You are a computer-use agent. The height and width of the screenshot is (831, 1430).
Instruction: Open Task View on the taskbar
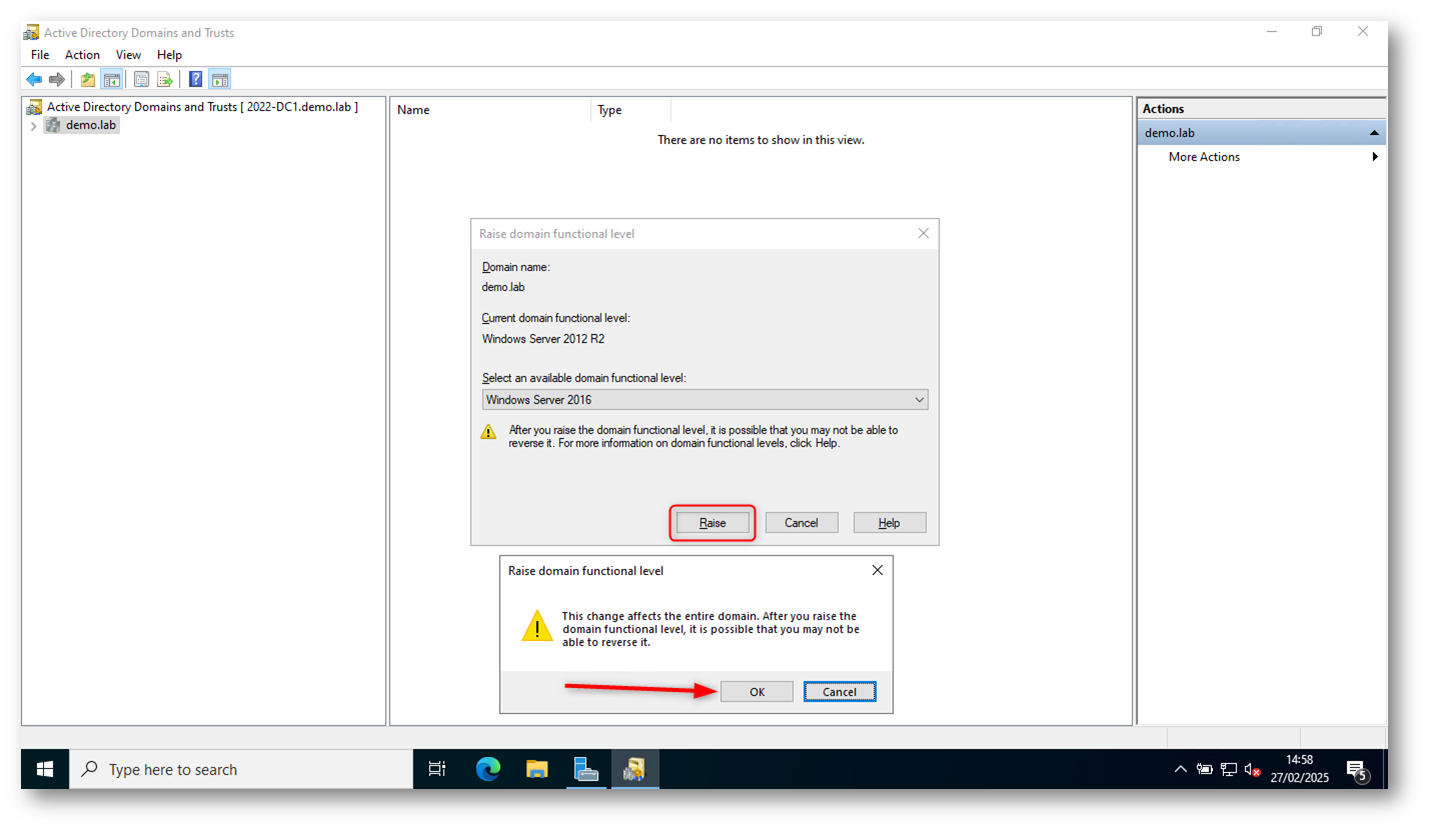coord(437,769)
